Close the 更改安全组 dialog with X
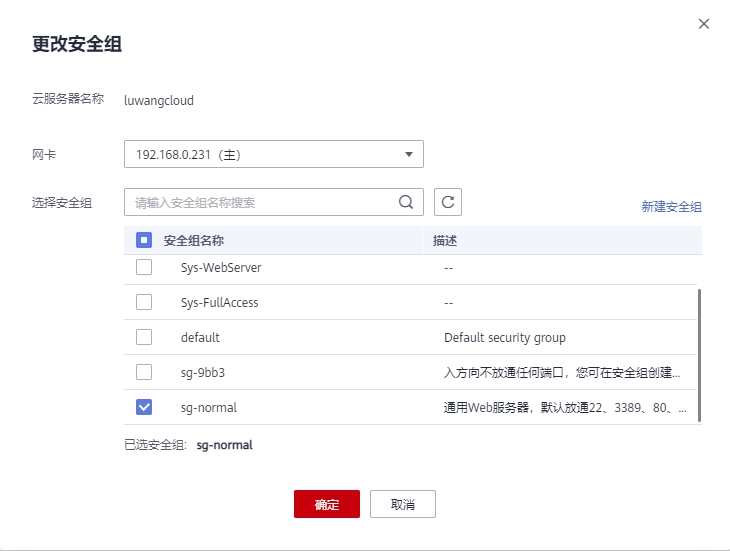The height and width of the screenshot is (551, 730). [704, 24]
